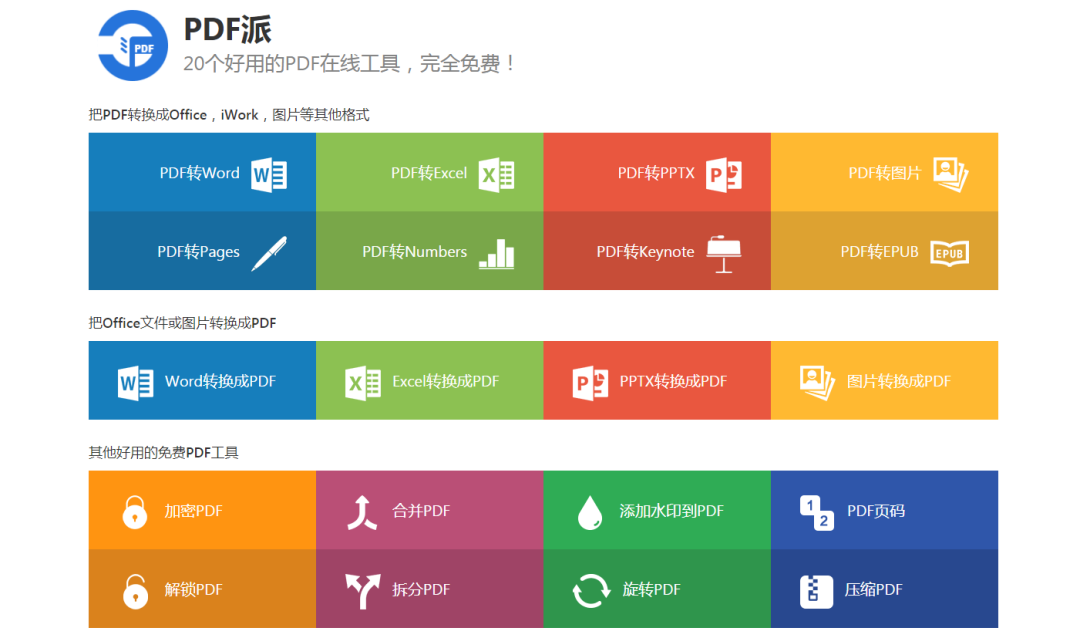Select the 加密PDF text label
The height and width of the screenshot is (638, 1080).
[x=194, y=511]
